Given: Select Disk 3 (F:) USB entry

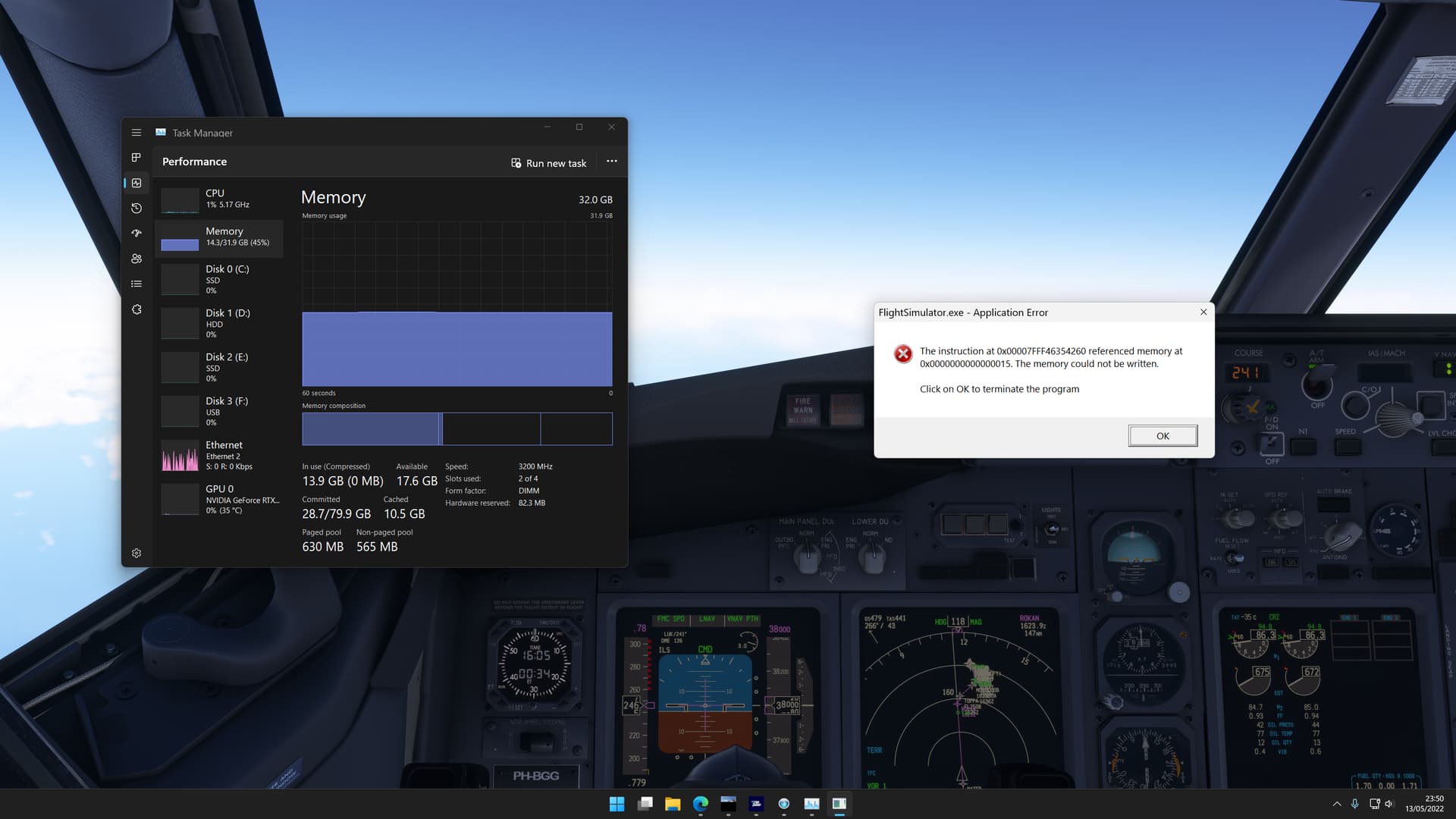Looking at the screenshot, I should [x=220, y=411].
